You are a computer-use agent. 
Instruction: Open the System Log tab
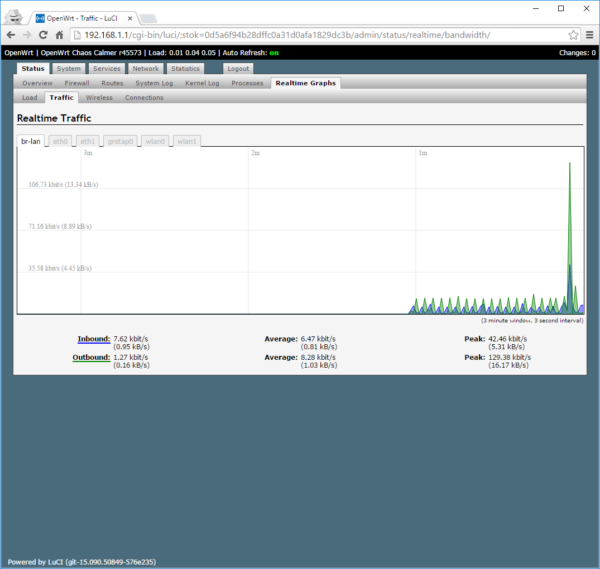click(x=153, y=83)
